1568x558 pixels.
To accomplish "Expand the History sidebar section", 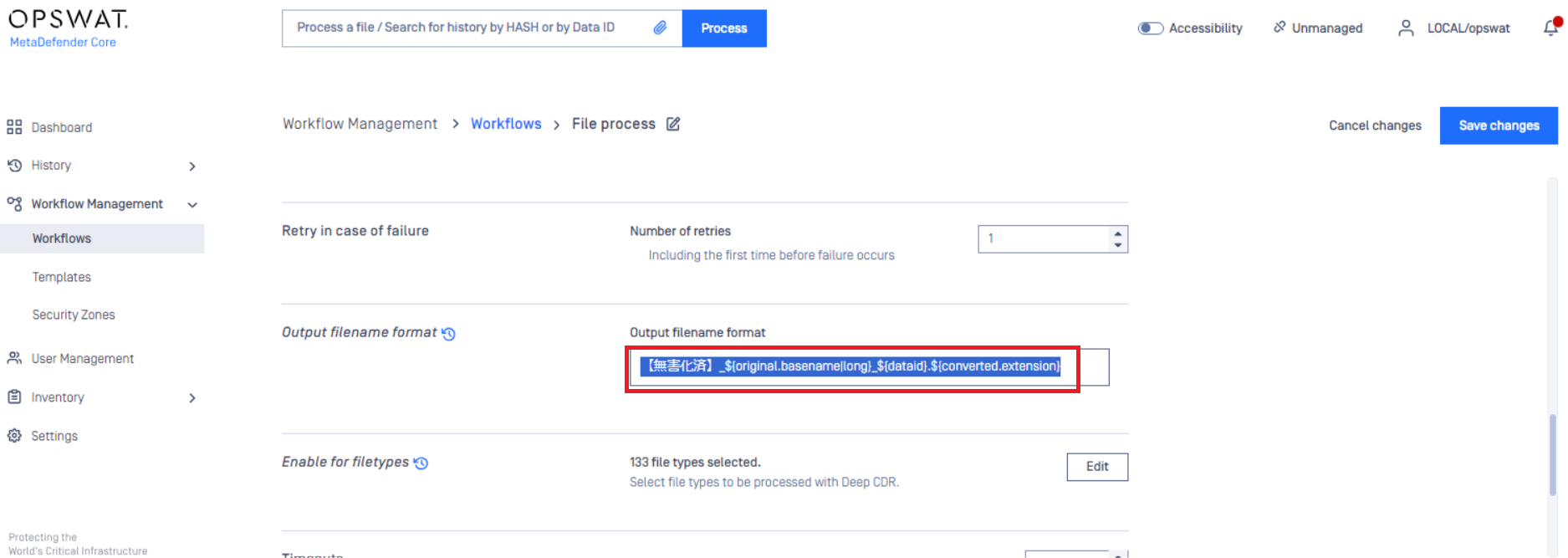I will click(192, 166).
